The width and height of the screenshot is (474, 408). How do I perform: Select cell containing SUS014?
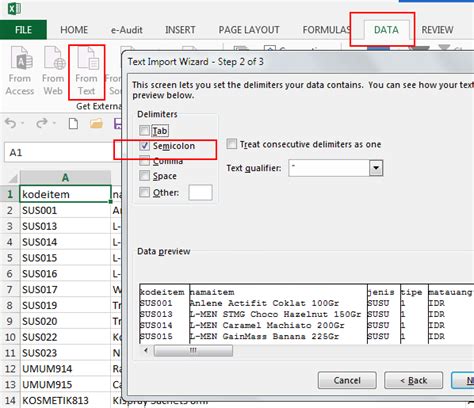[65, 242]
